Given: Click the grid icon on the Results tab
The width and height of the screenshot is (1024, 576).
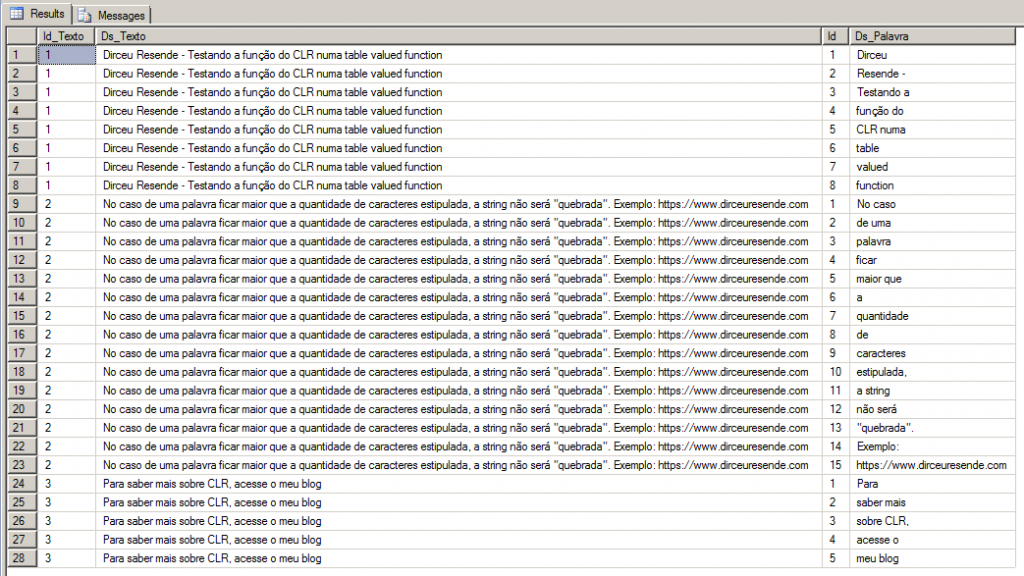Looking at the screenshot, I should 14,14.
